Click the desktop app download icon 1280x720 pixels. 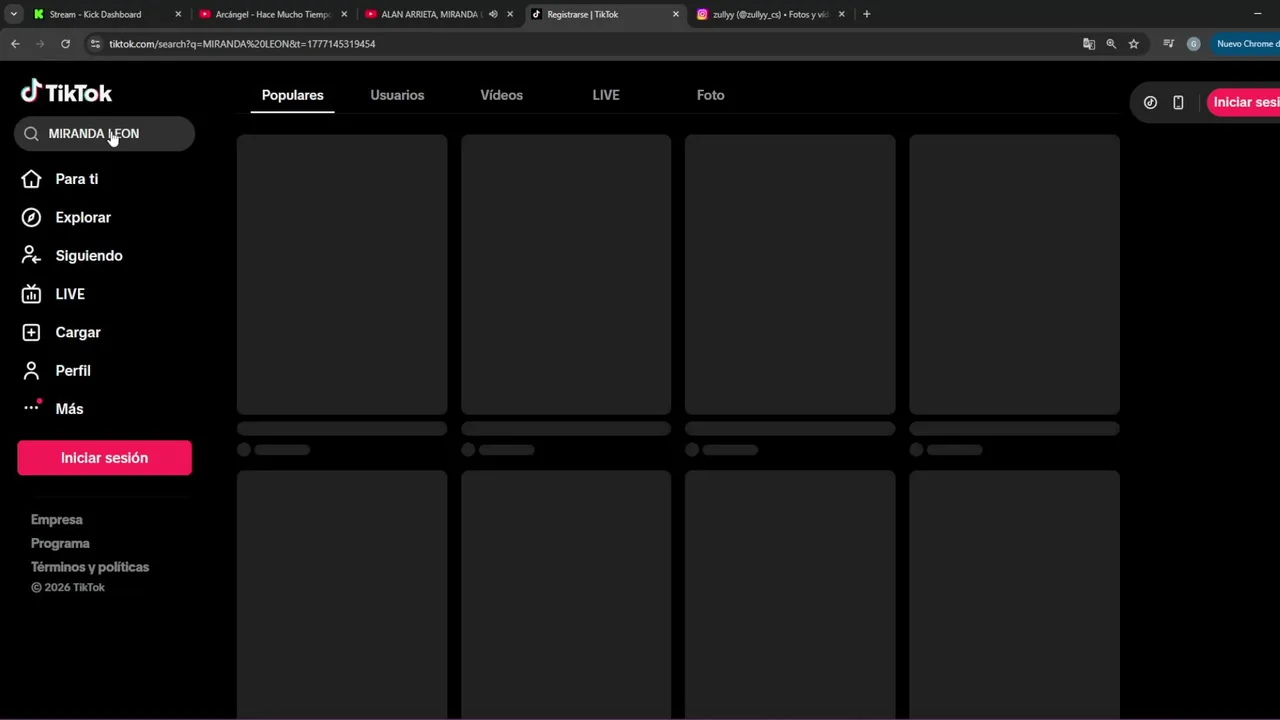[x=1150, y=102]
